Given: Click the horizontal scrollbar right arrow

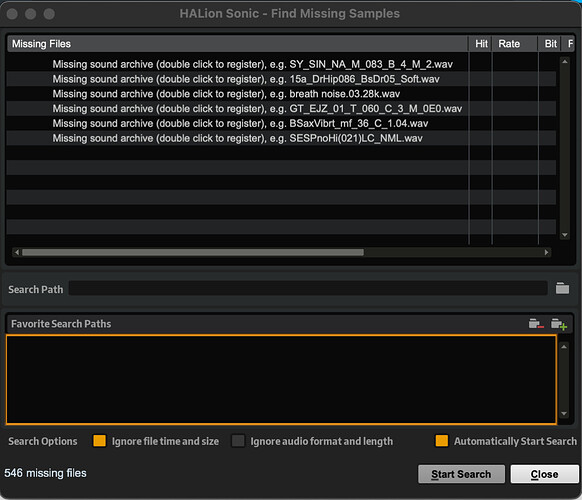Looking at the screenshot, I should point(546,252).
